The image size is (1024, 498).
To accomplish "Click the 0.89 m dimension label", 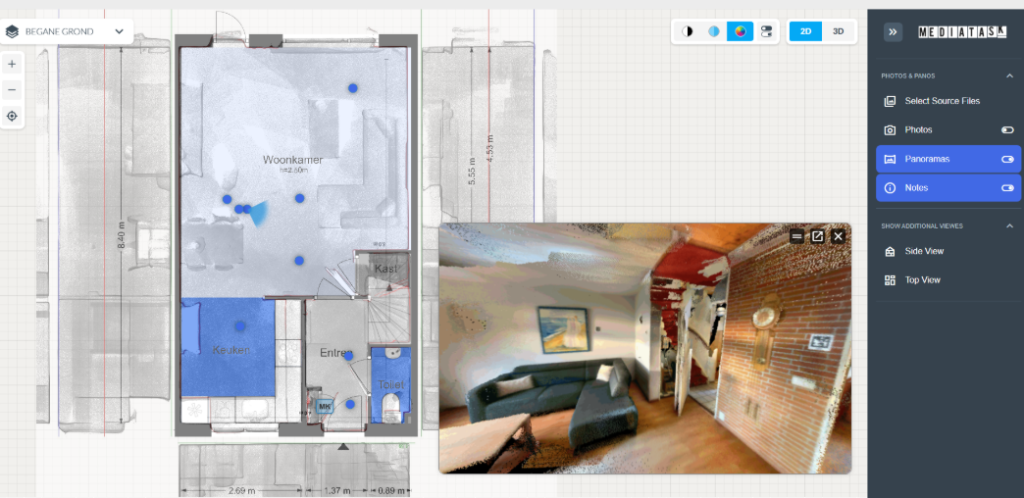I will [x=390, y=491].
